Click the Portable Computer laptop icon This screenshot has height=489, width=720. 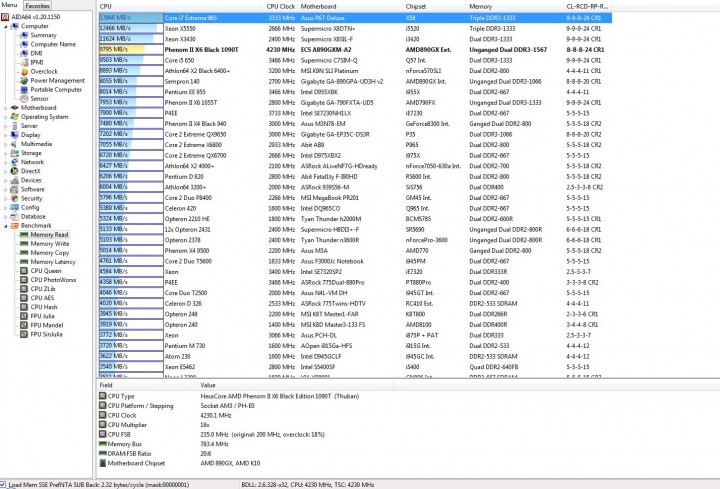coord(24,90)
